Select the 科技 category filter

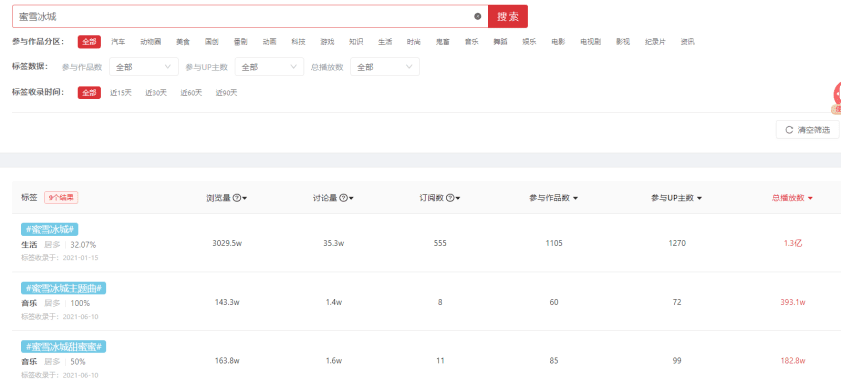[x=299, y=41]
